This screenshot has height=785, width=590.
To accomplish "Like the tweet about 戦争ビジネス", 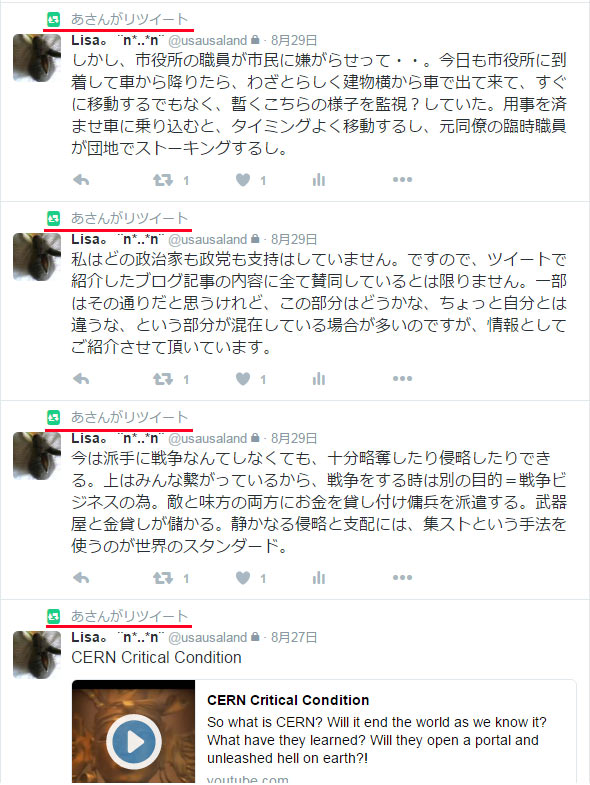I will pos(243,578).
